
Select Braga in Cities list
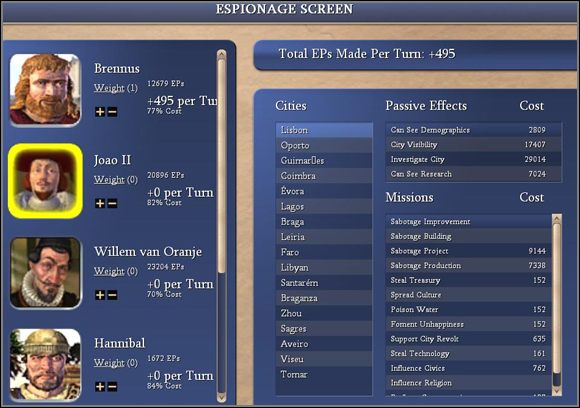click(324, 222)
